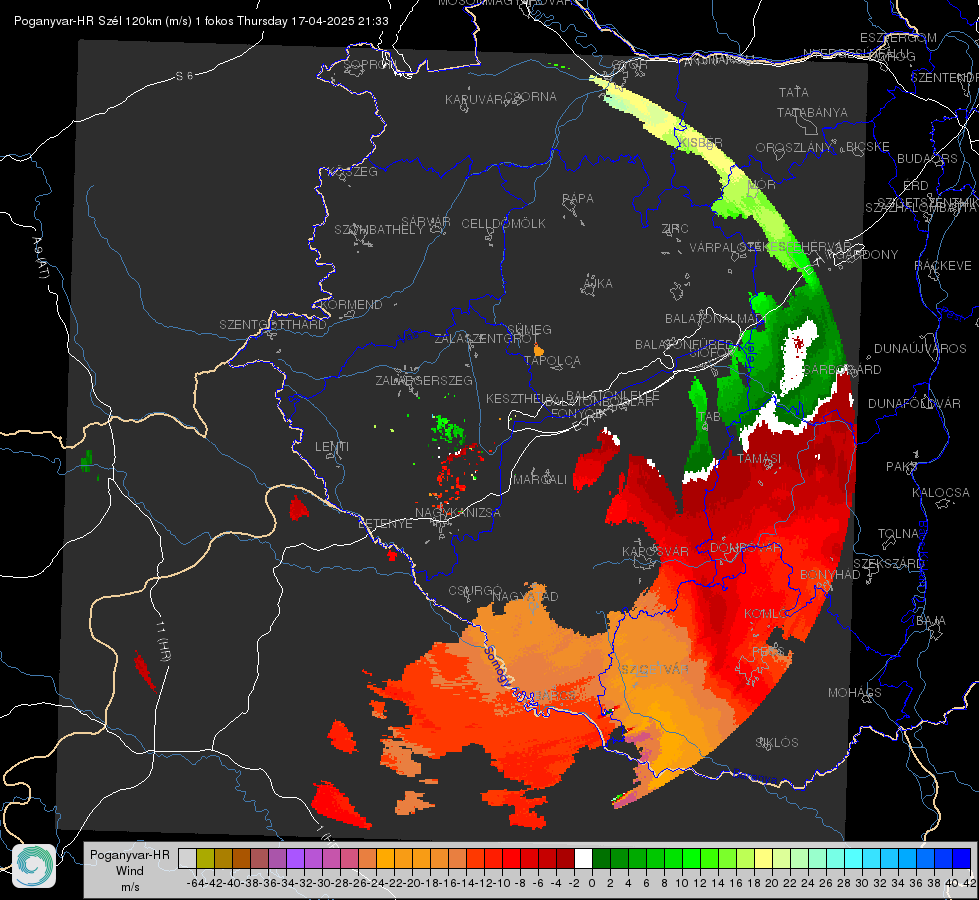
Task: Select the SZEKSZÁRD label
Action: (x=888, y=564)
